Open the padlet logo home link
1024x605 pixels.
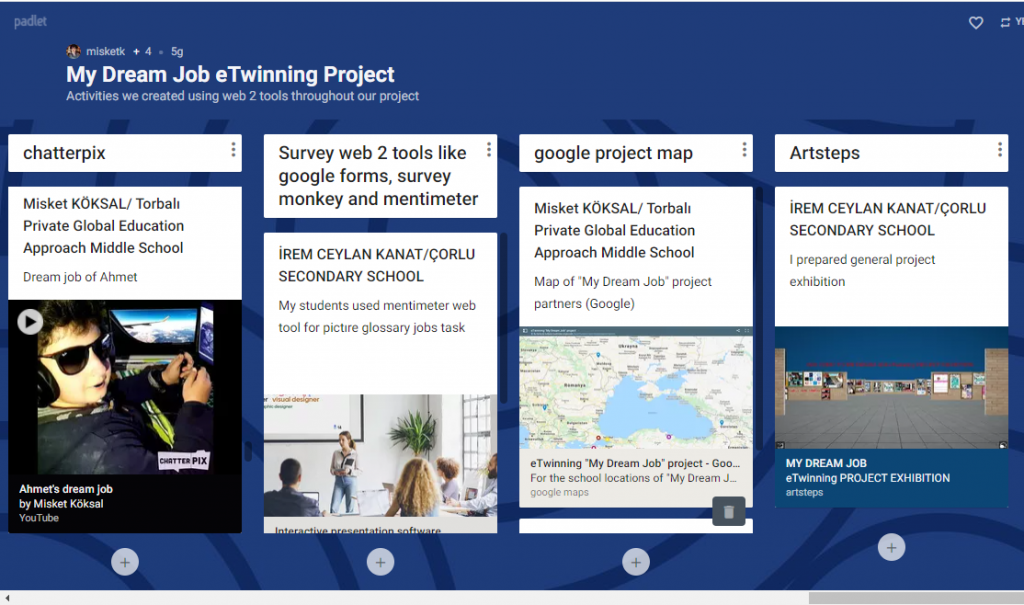pyautogui.click(x=30, y=22)
